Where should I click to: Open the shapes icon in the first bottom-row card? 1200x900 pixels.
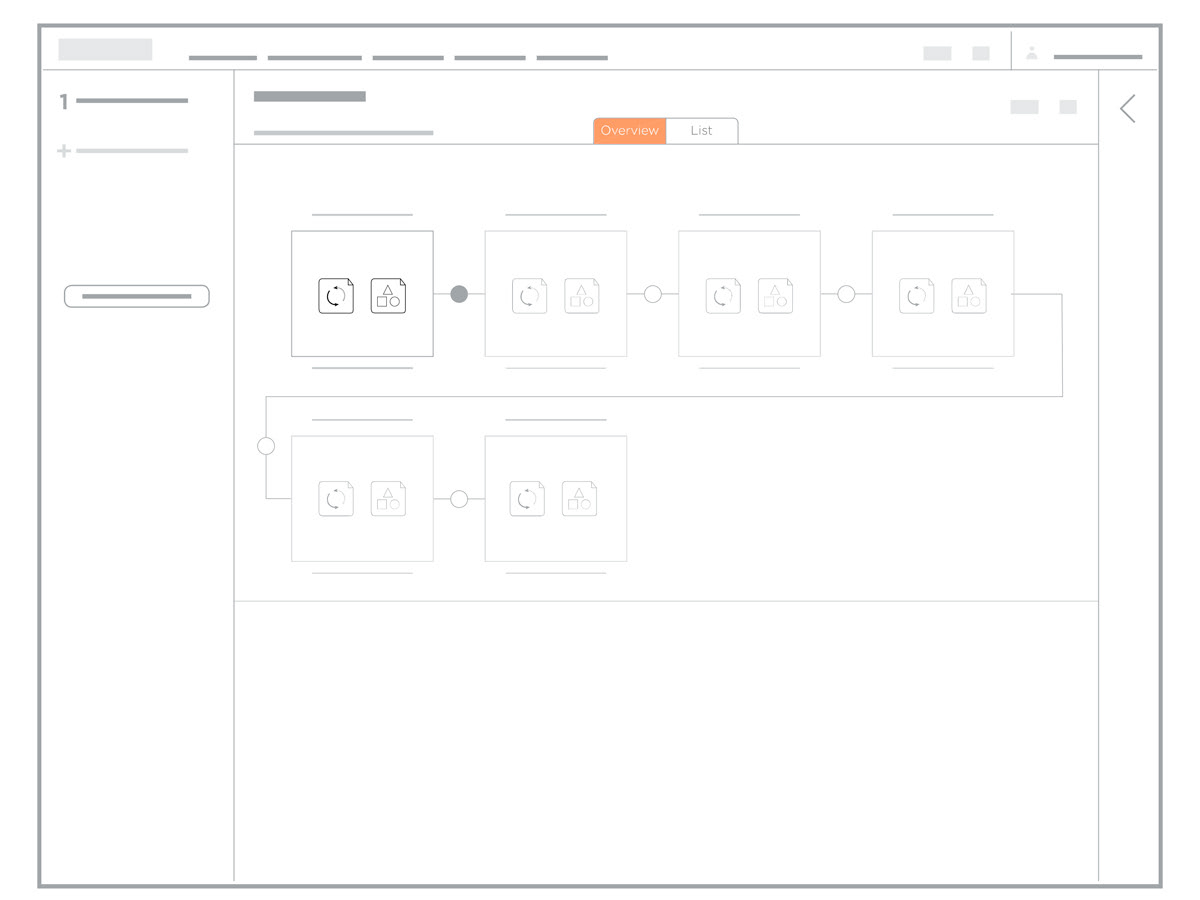tap(388, 498)
